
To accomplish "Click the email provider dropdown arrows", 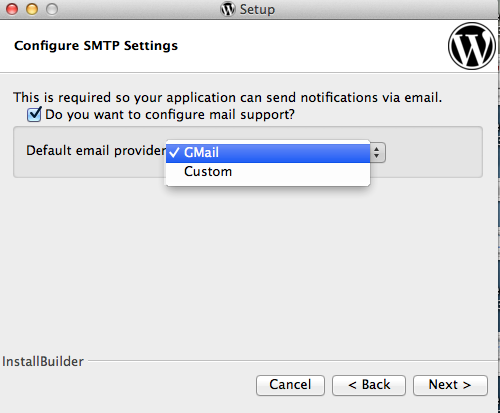I will 377,153.
